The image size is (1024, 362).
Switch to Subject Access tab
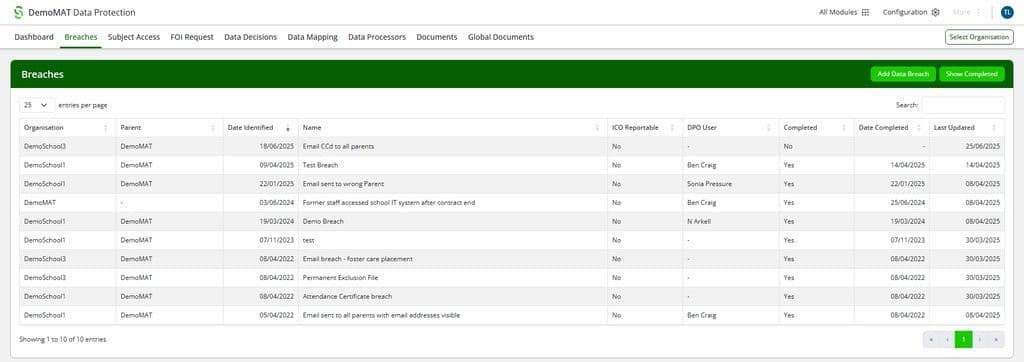point(134,37)
